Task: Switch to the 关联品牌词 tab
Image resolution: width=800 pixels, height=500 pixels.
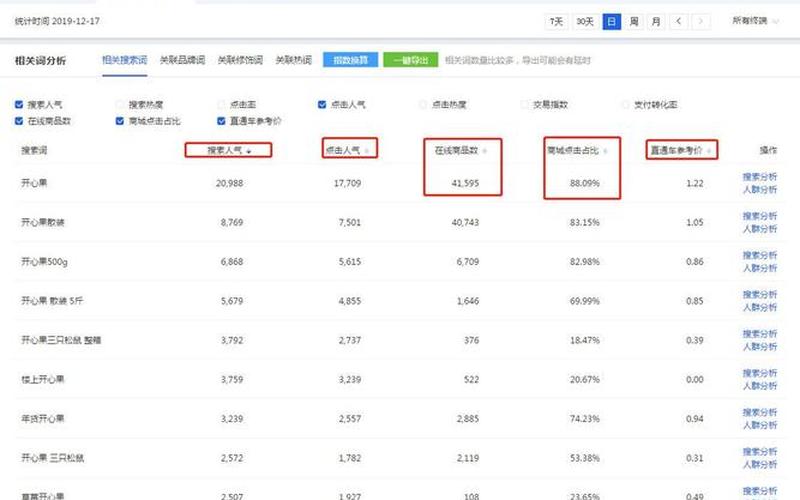Action: point(182,60)
